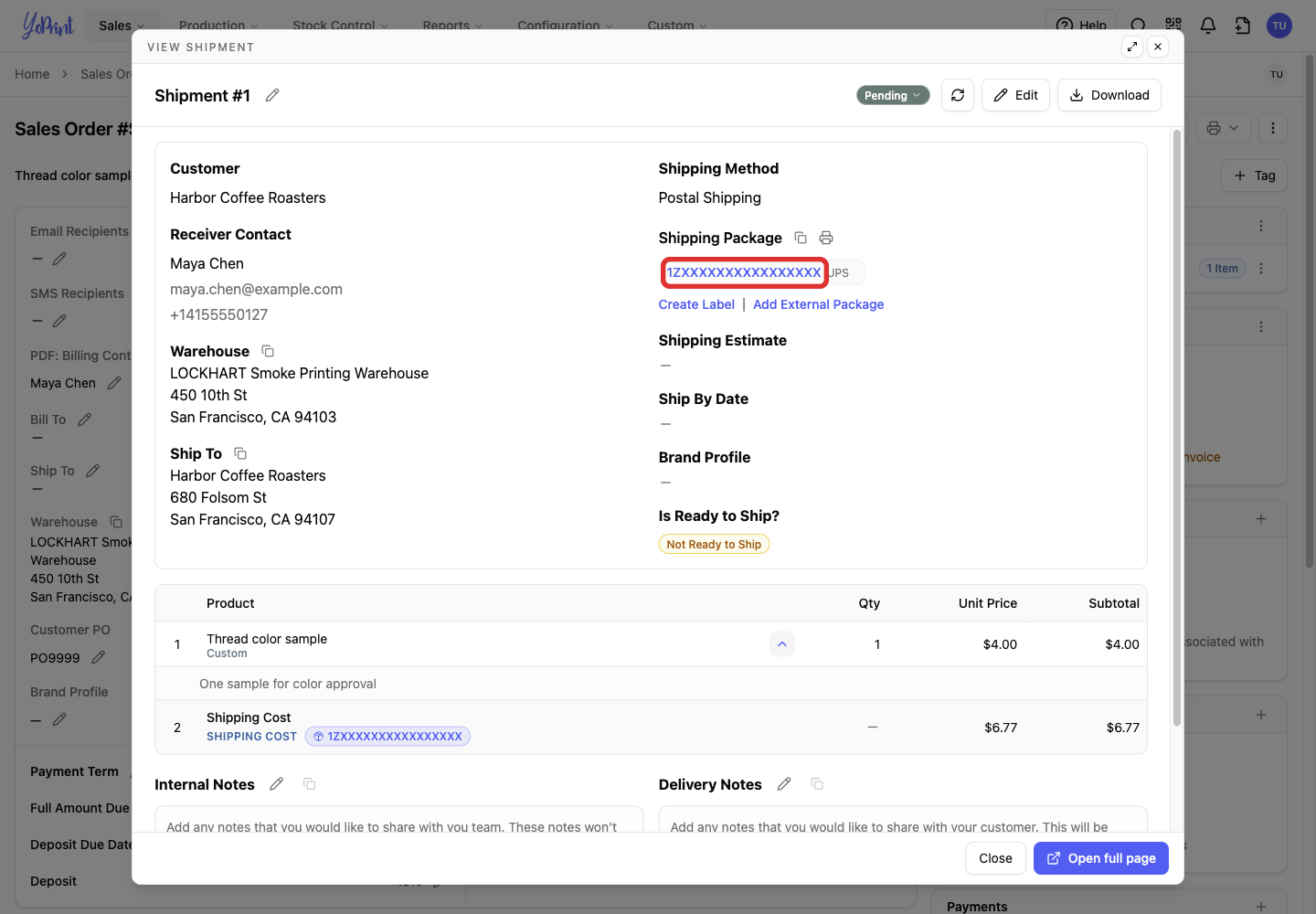
Task: Click the Internal Notes text field
Action: click(x=398, y=819)
